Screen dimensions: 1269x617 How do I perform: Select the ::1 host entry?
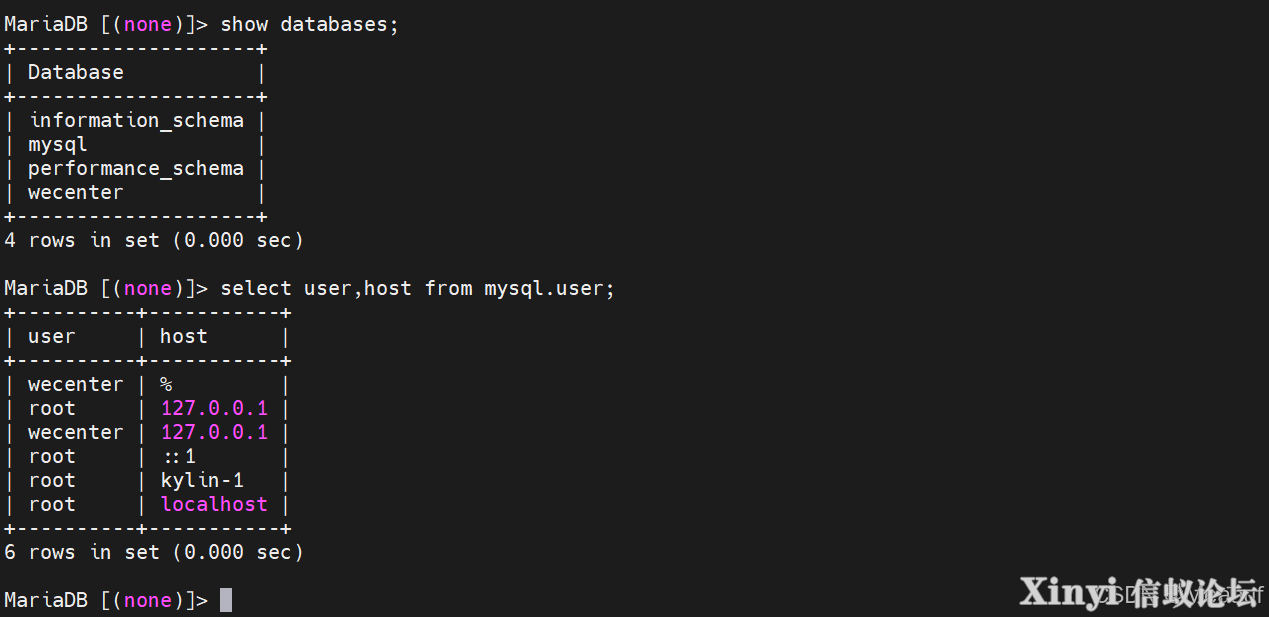(178, 456)
